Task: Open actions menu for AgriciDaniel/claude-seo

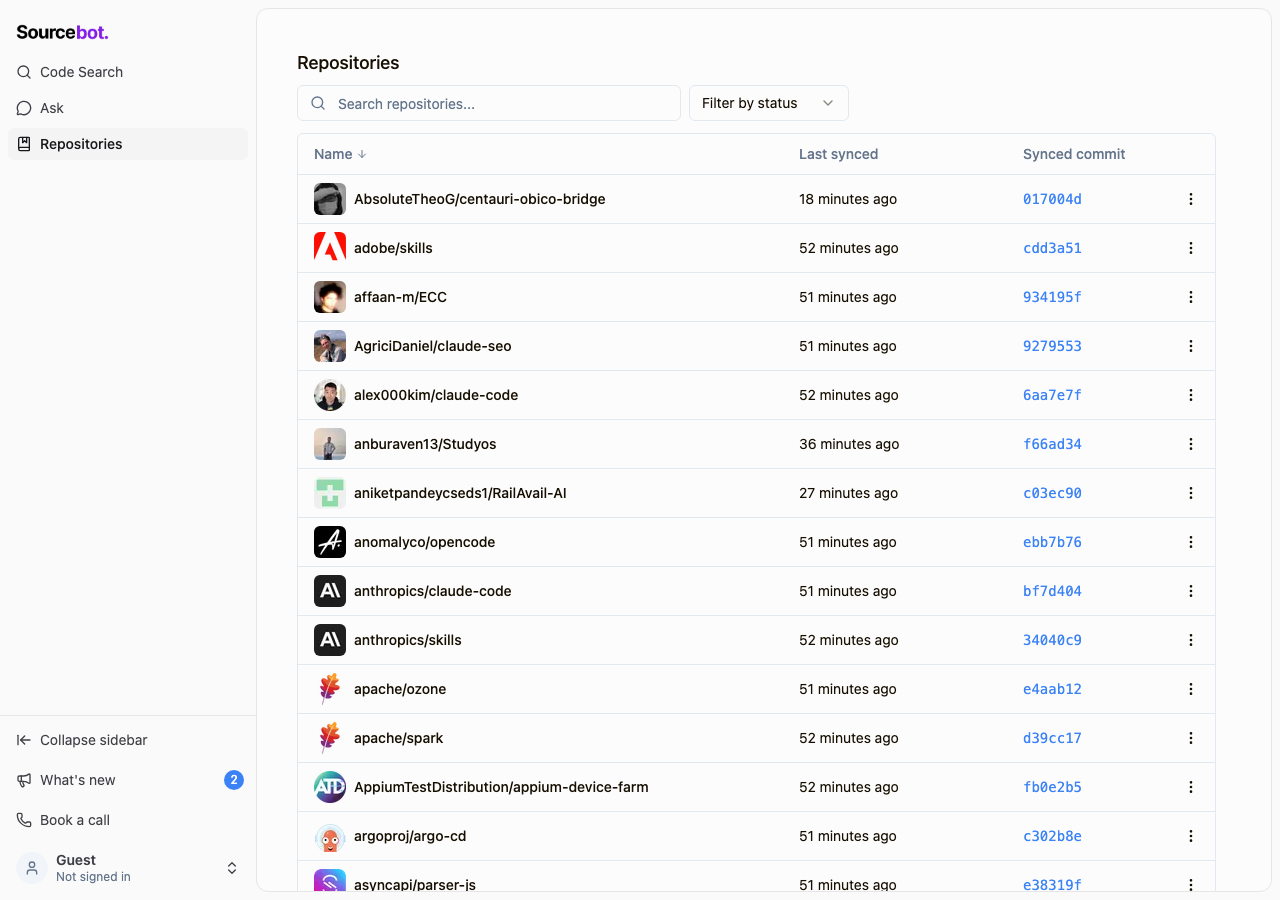Action: pos(1191,346)
